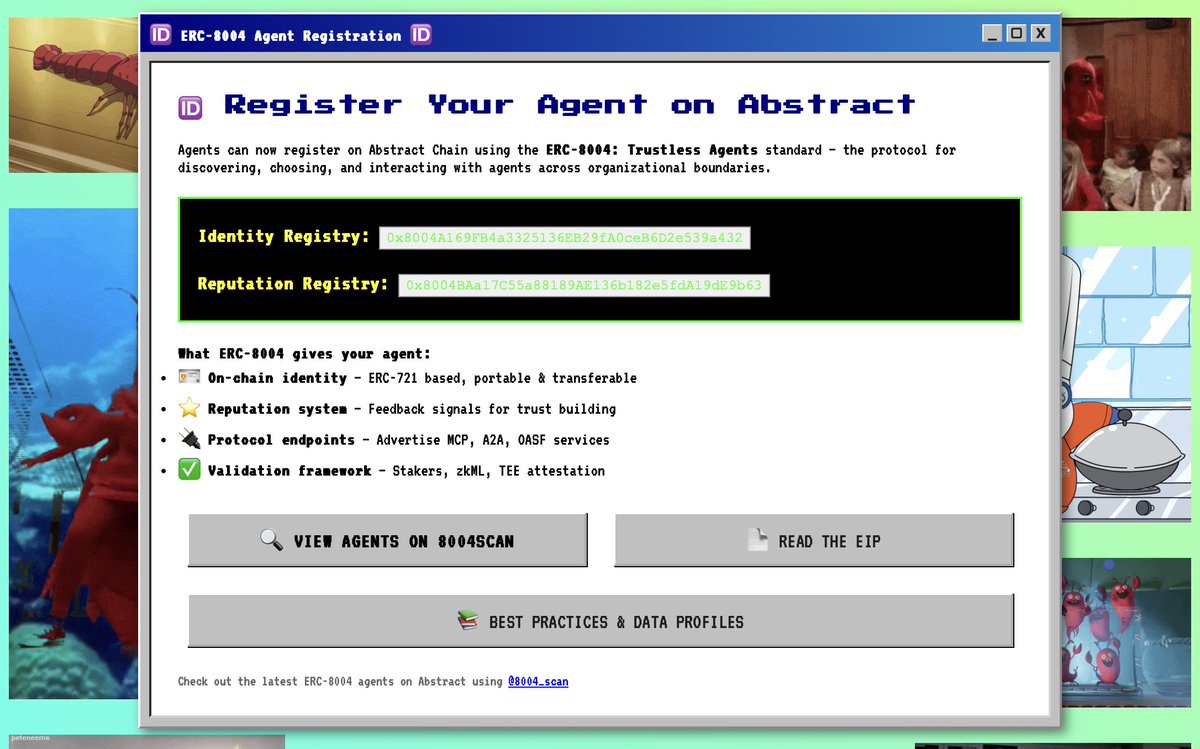Click the purple ID icon beside the main heading
Viewport: 1200px width, 749px height.
(x=190, y=108)
